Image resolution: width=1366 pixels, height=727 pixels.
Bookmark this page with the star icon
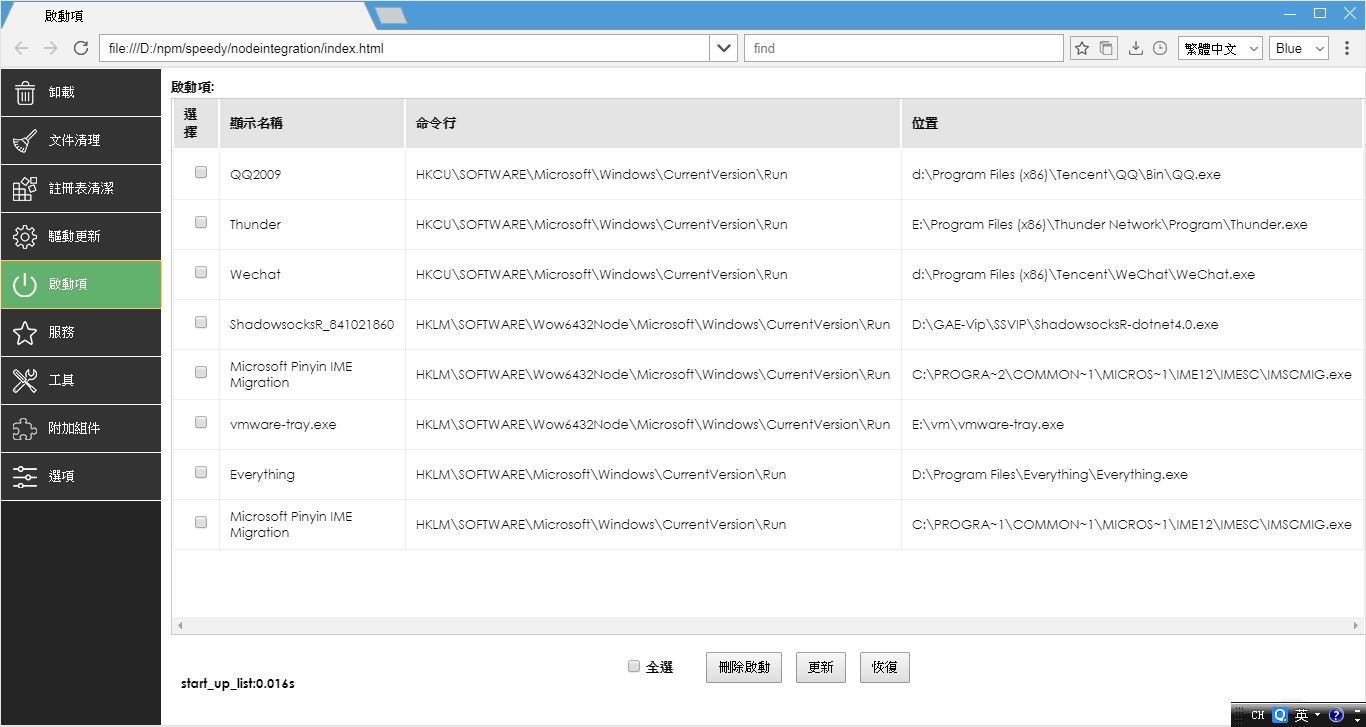(1081, 48)
